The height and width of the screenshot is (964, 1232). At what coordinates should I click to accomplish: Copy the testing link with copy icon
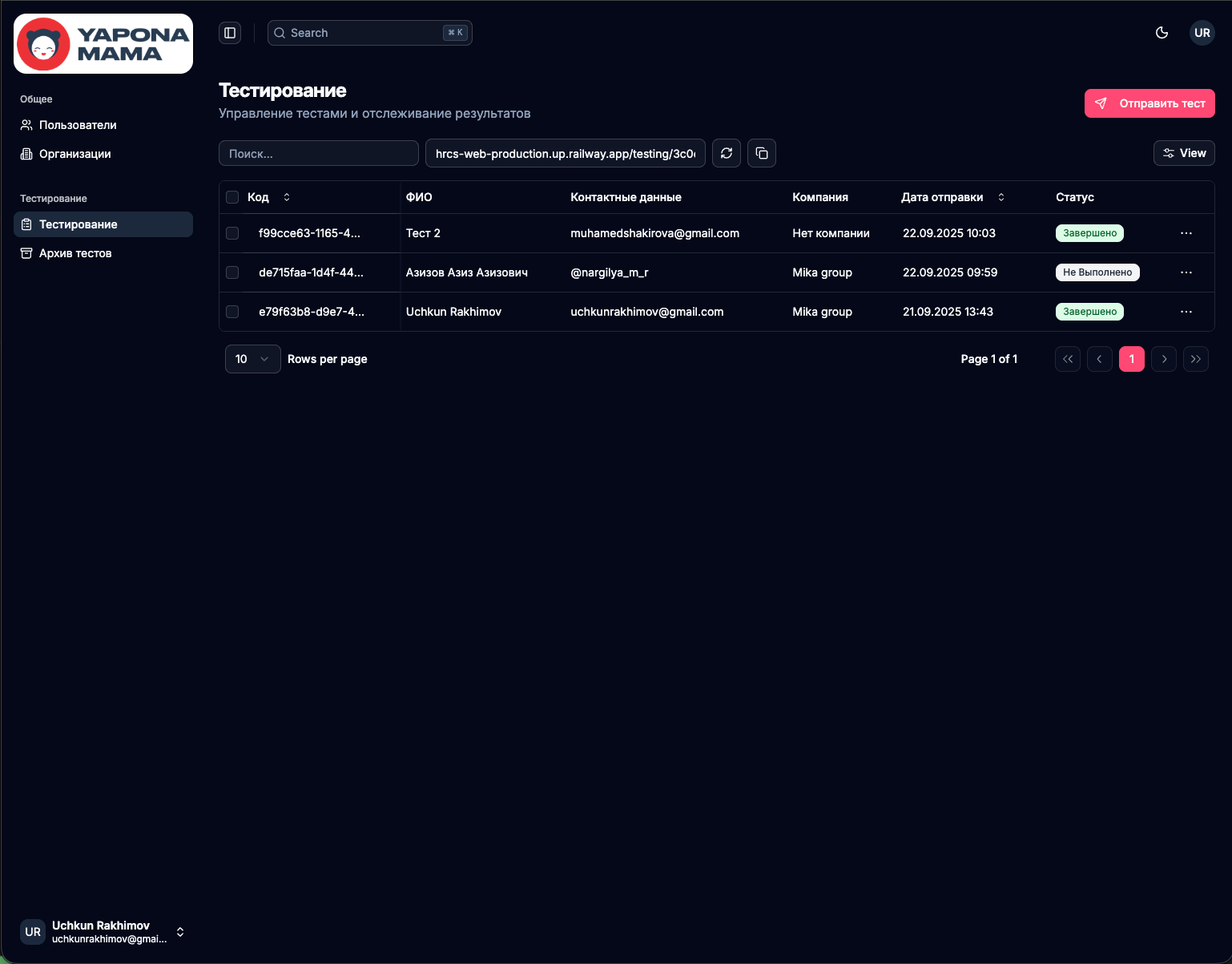(762, 153)
